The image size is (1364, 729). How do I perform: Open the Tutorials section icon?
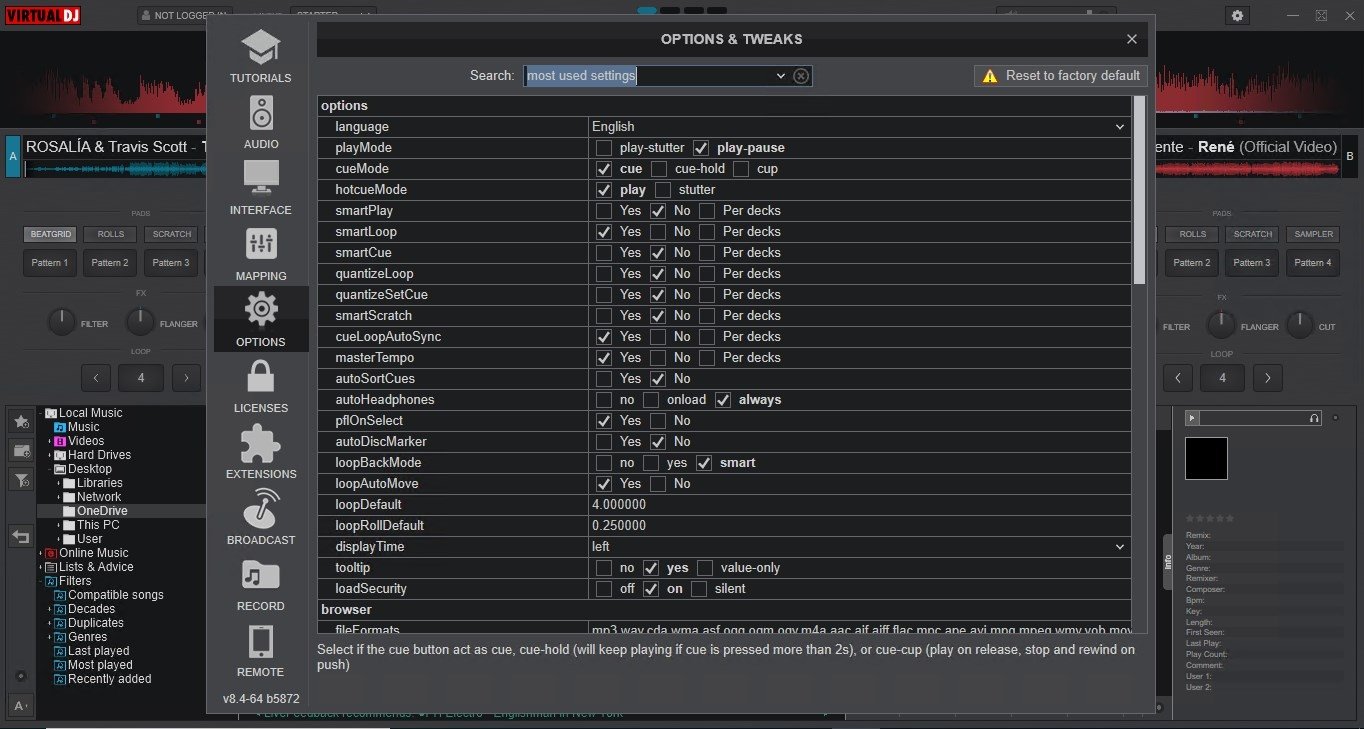click(x=261, y=48)
